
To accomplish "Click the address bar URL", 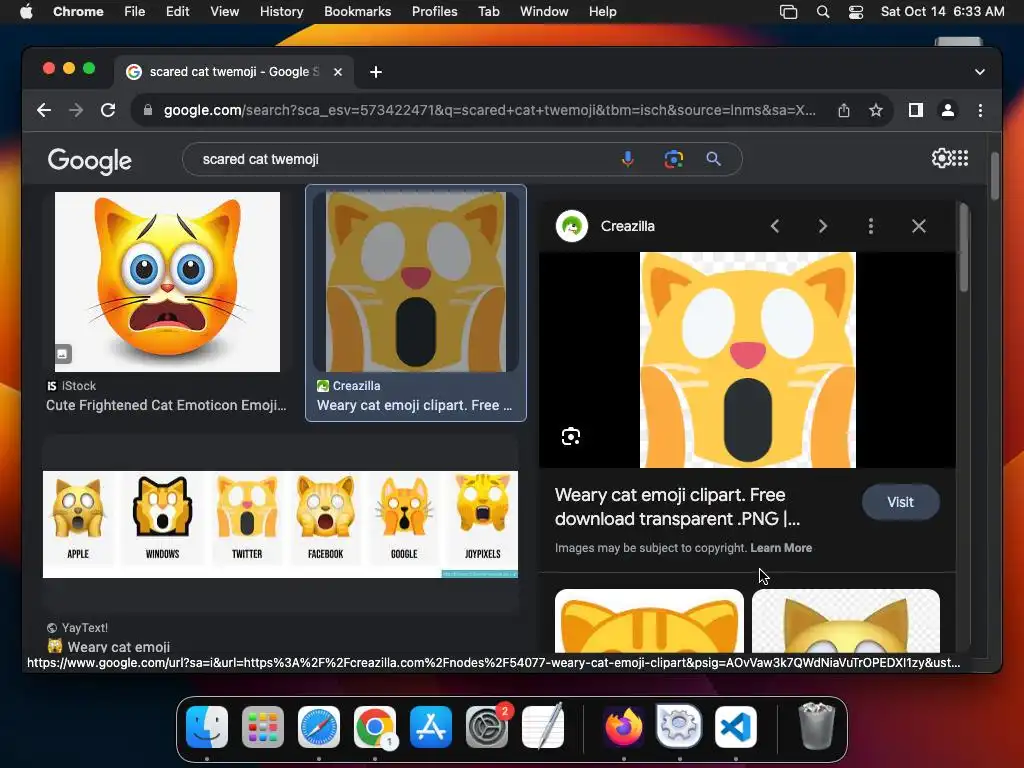I will pyautogui.click(x=490, y=110).
